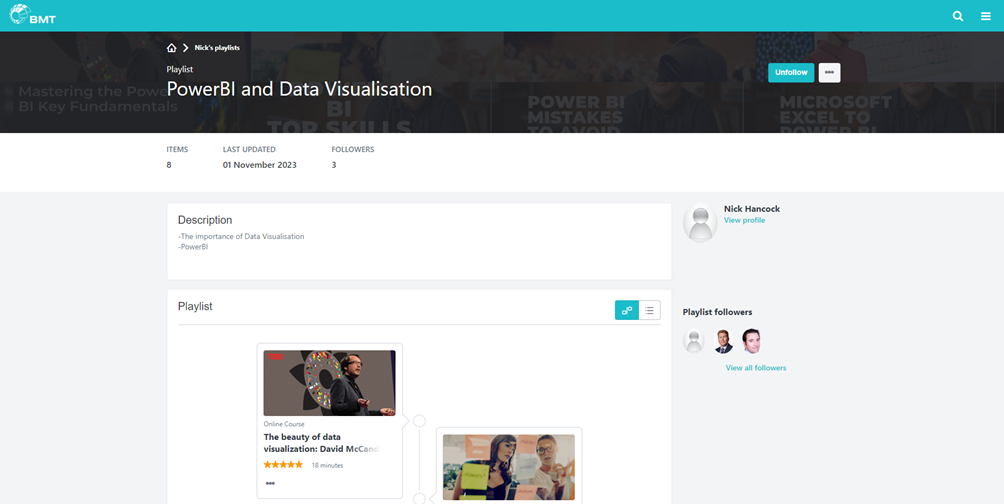Expand the first course card options ellipsis
This screenshot has height=504, width=1004.
tap(270, 483)
